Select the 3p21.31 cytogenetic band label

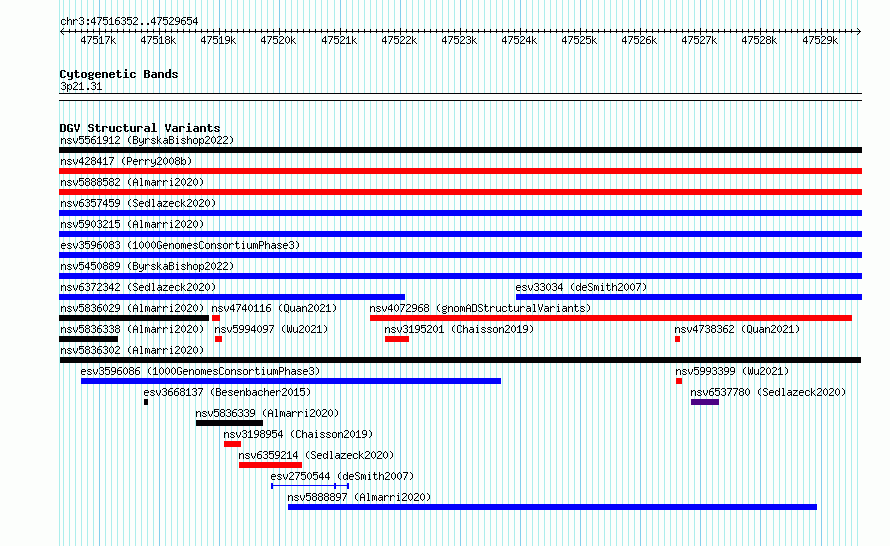[x=81, y=86]
